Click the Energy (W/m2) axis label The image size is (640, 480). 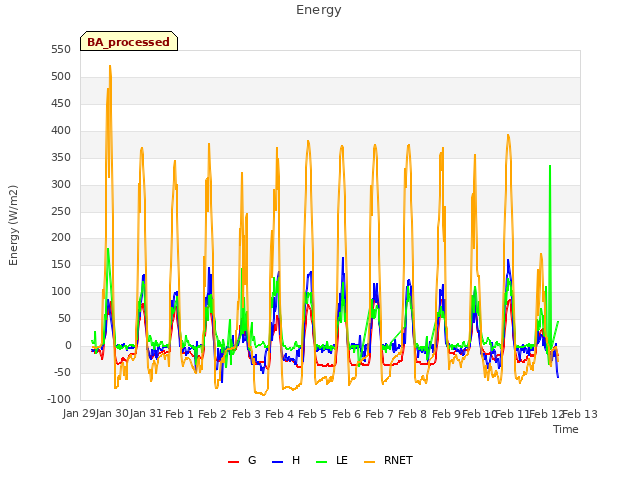coord(13,225)
